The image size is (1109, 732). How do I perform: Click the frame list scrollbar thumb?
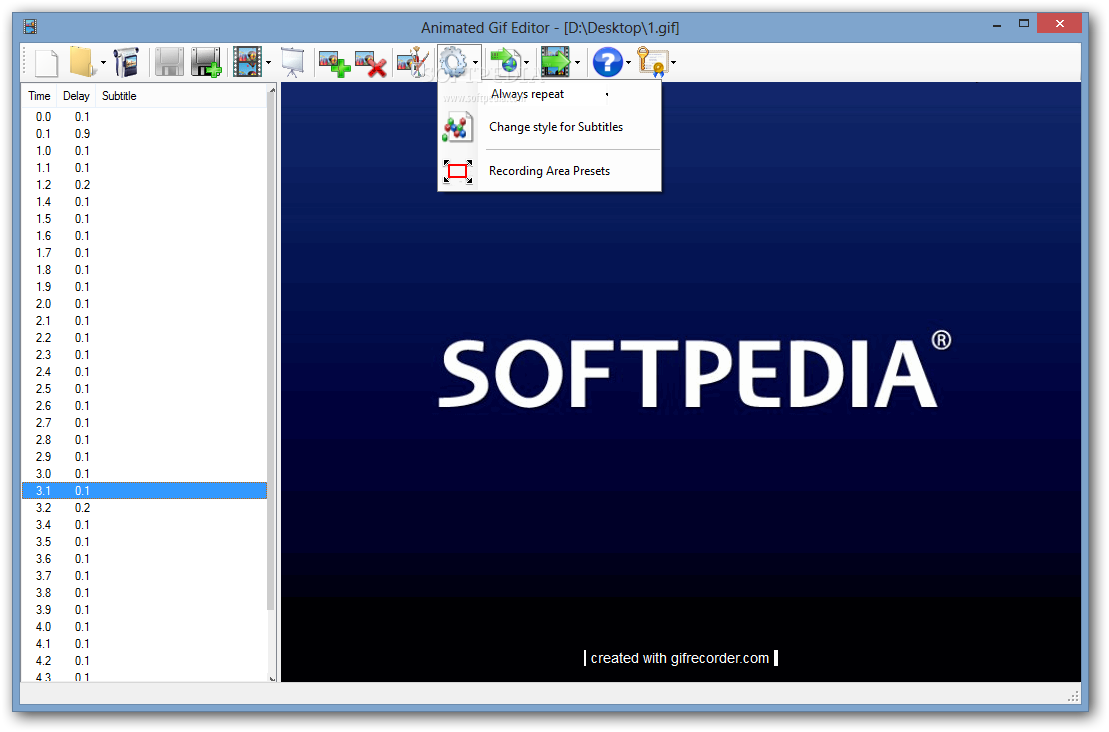pyautogui.click(x=272, y=352)
